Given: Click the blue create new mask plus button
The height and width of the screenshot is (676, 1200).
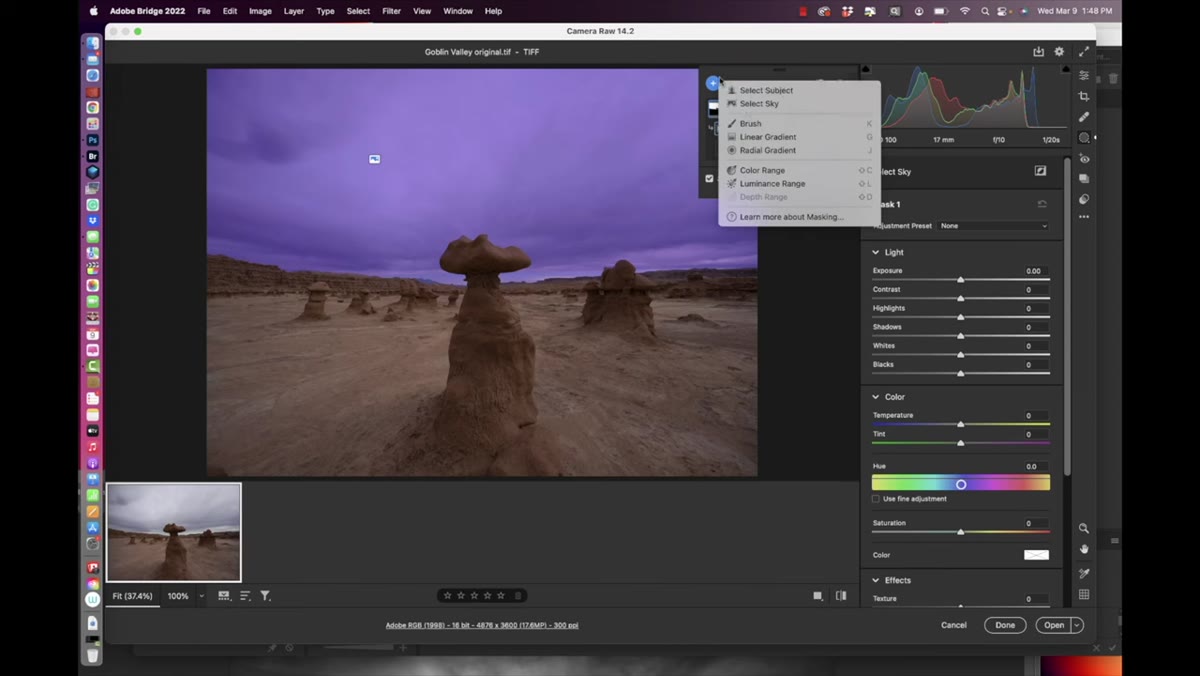Looking at the screenshot, I should coord(712,83).
